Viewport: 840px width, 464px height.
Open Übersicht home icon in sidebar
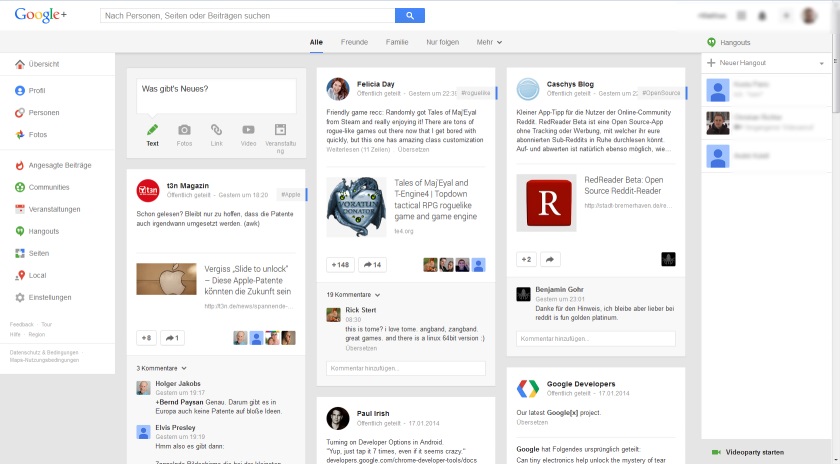coord(20,64)
